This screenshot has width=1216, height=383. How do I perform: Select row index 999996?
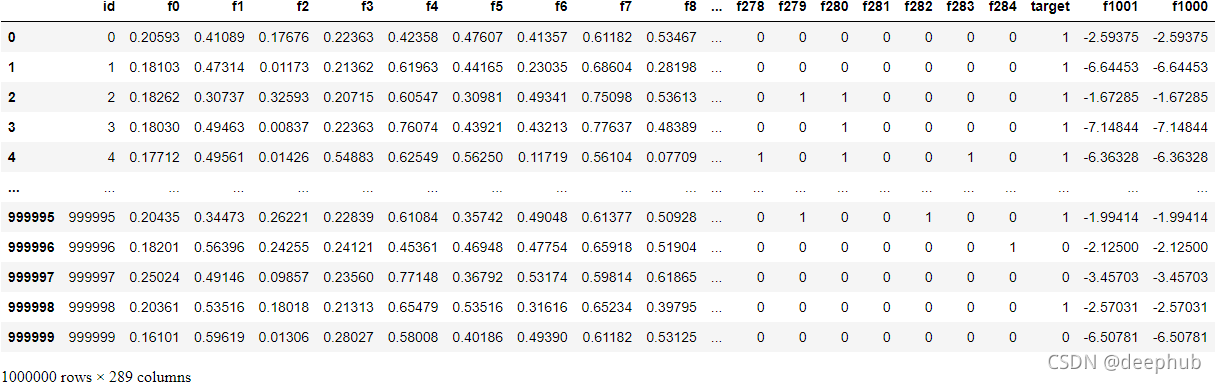pyautogui.click(x=29, y=247)
